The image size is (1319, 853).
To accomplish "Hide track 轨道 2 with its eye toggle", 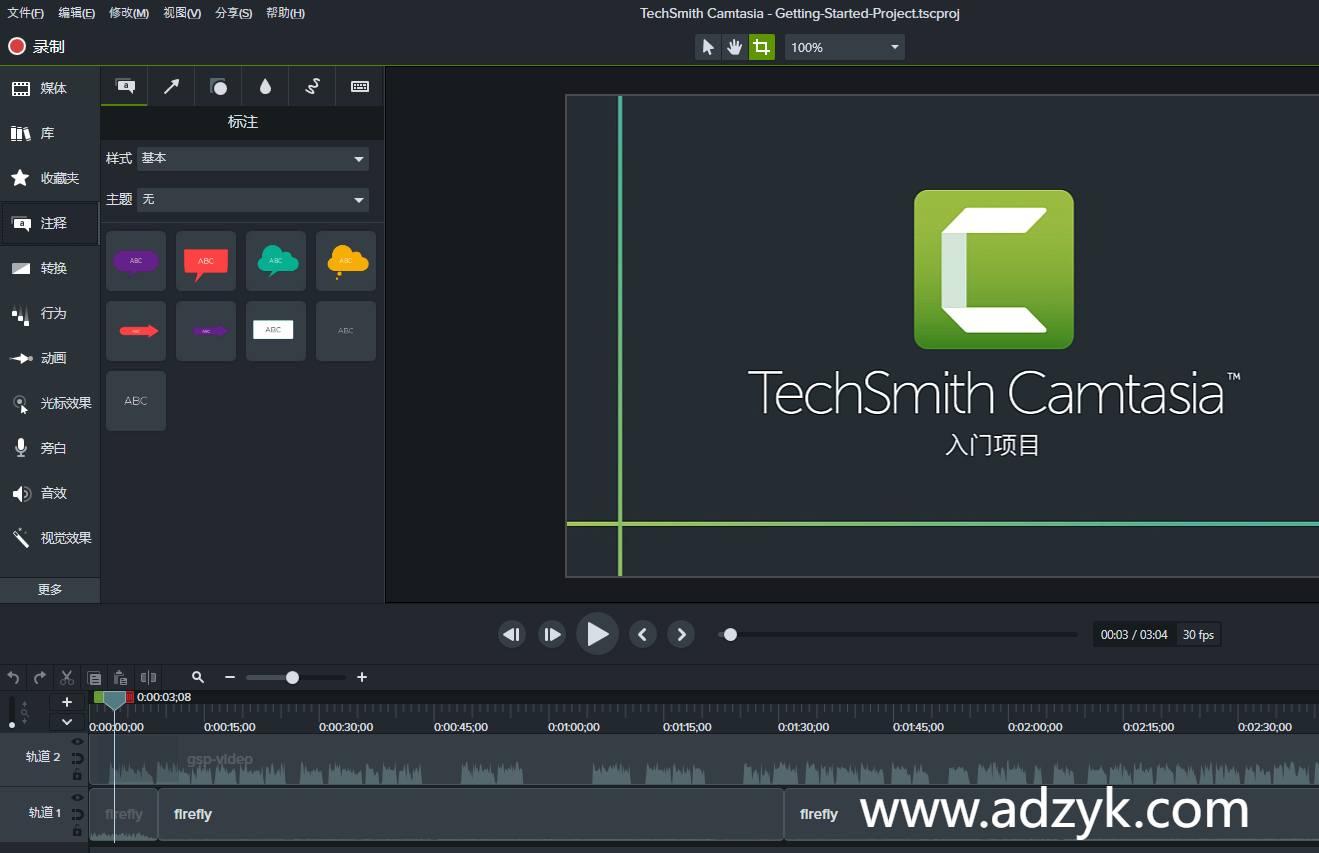I will (77, 742).
